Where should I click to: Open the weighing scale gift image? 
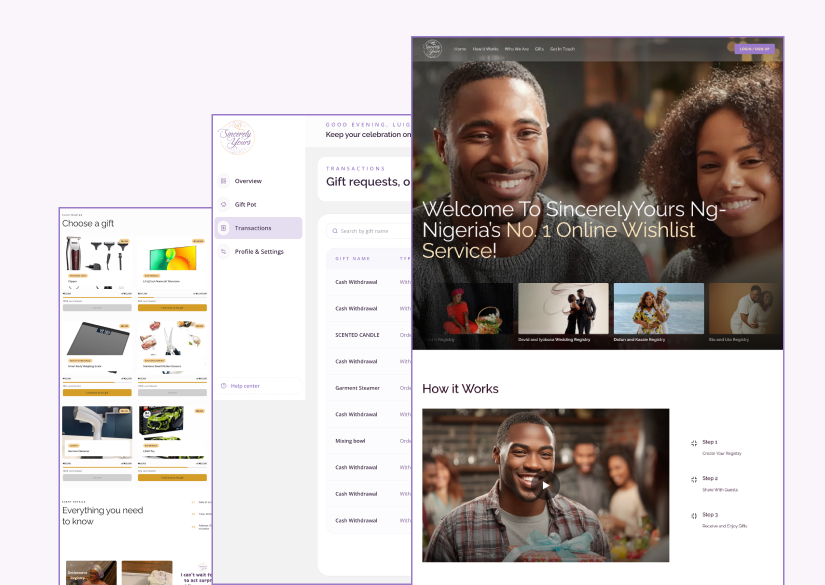coord(97,339)
